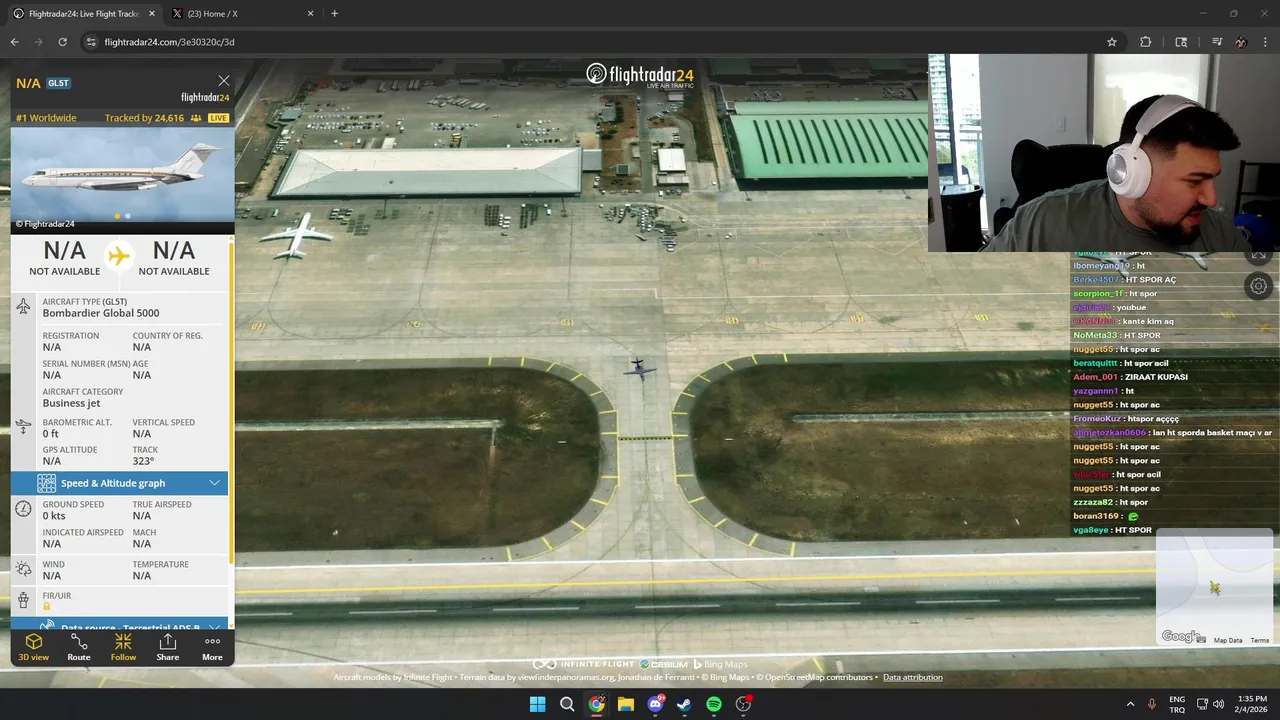Open Steam from the taskbar

point(684,704)
